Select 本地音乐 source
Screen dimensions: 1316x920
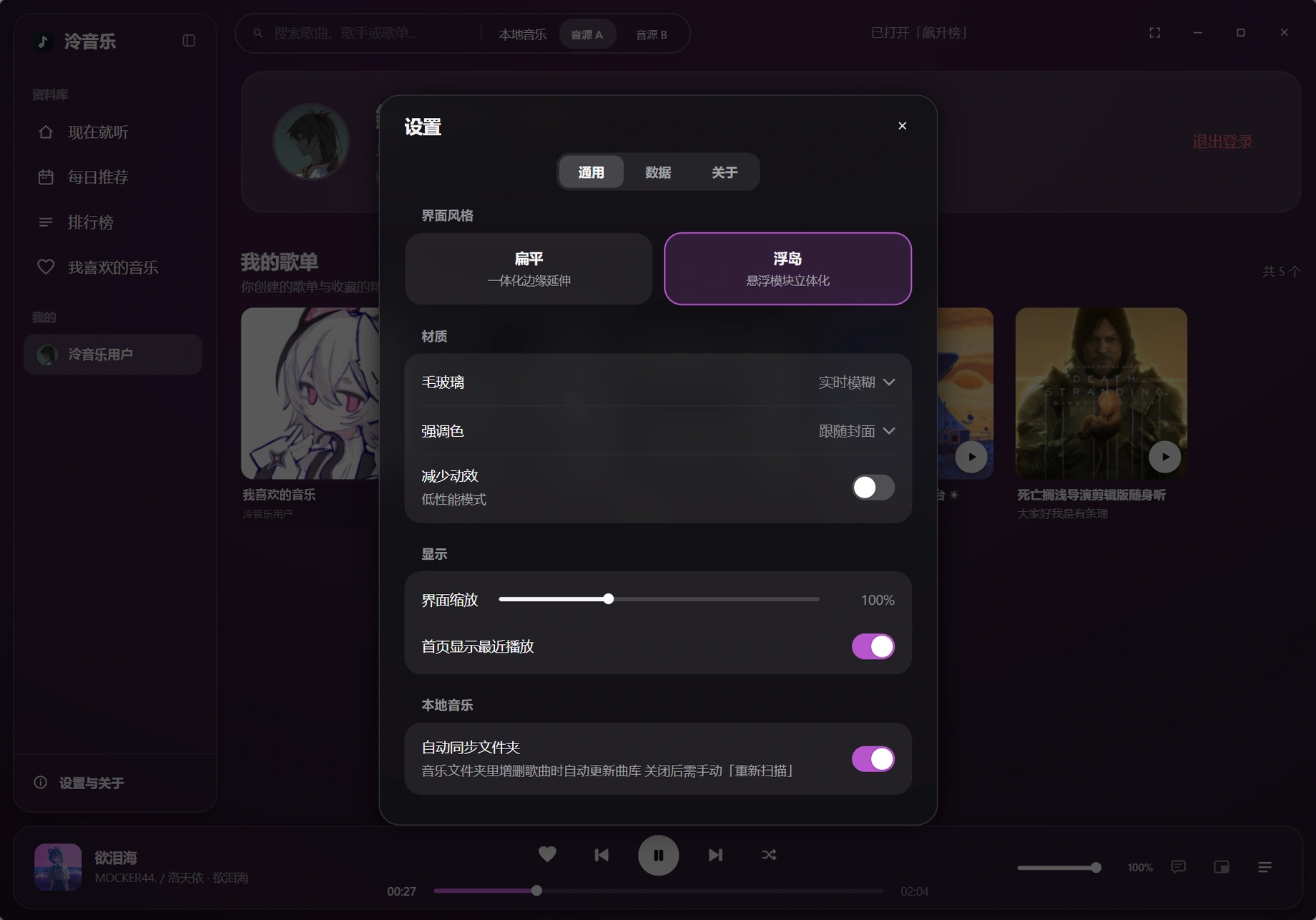point(522,34)
